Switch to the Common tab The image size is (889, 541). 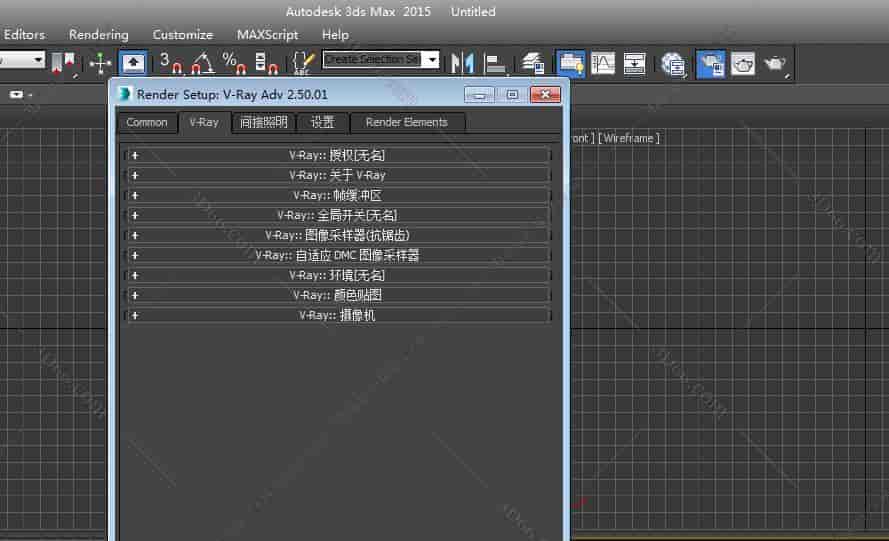[x=147, y=122]
